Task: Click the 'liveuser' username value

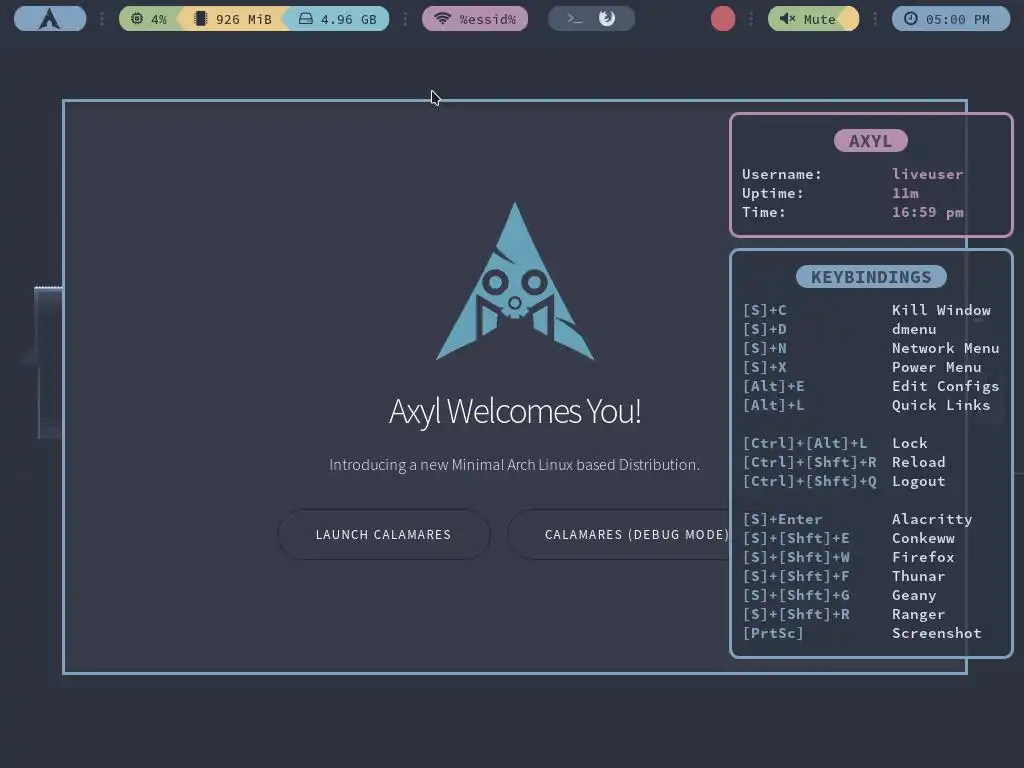Action: 927,174
